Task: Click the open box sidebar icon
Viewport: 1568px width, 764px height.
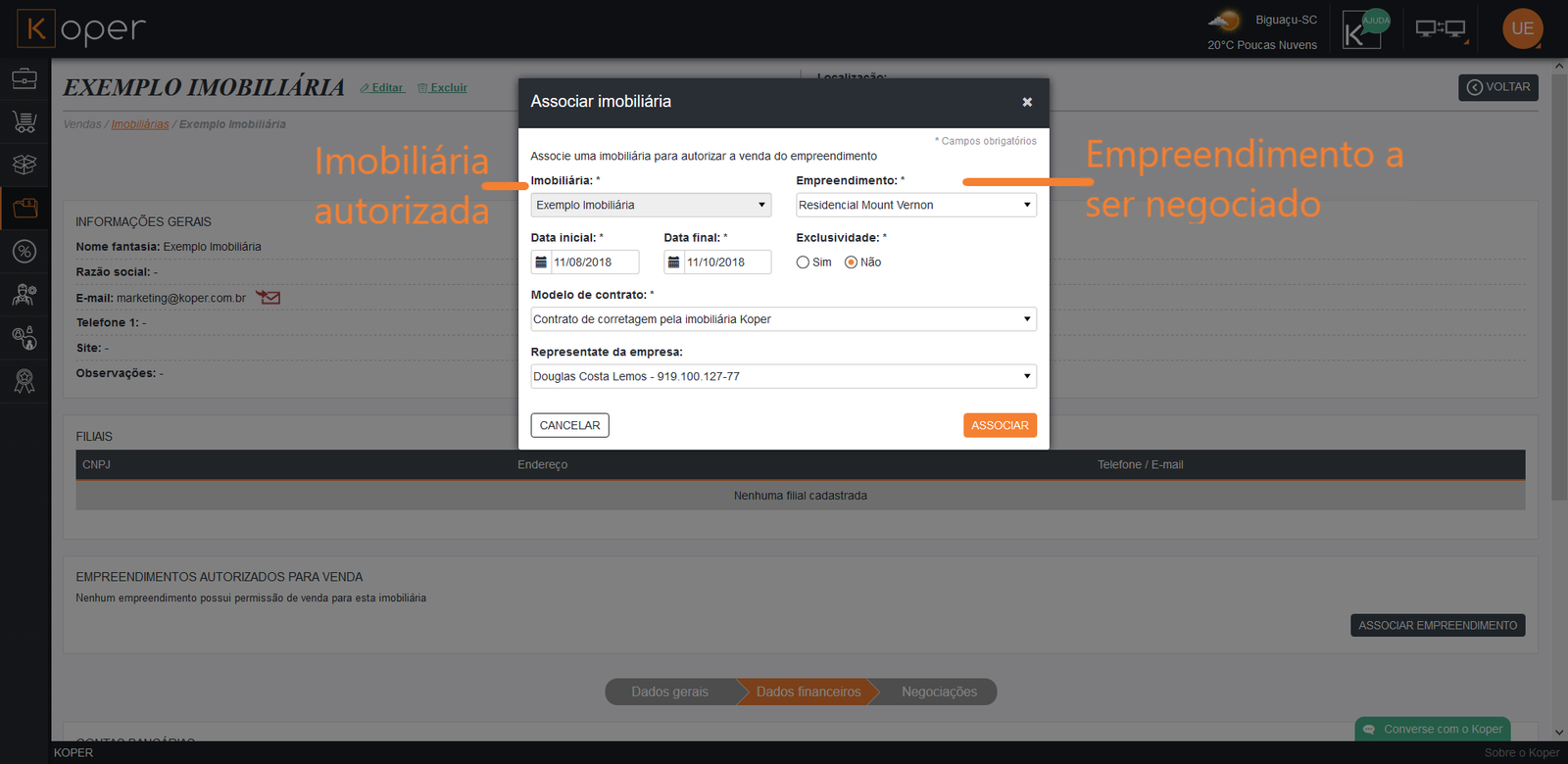Action: tap(24, 165)
